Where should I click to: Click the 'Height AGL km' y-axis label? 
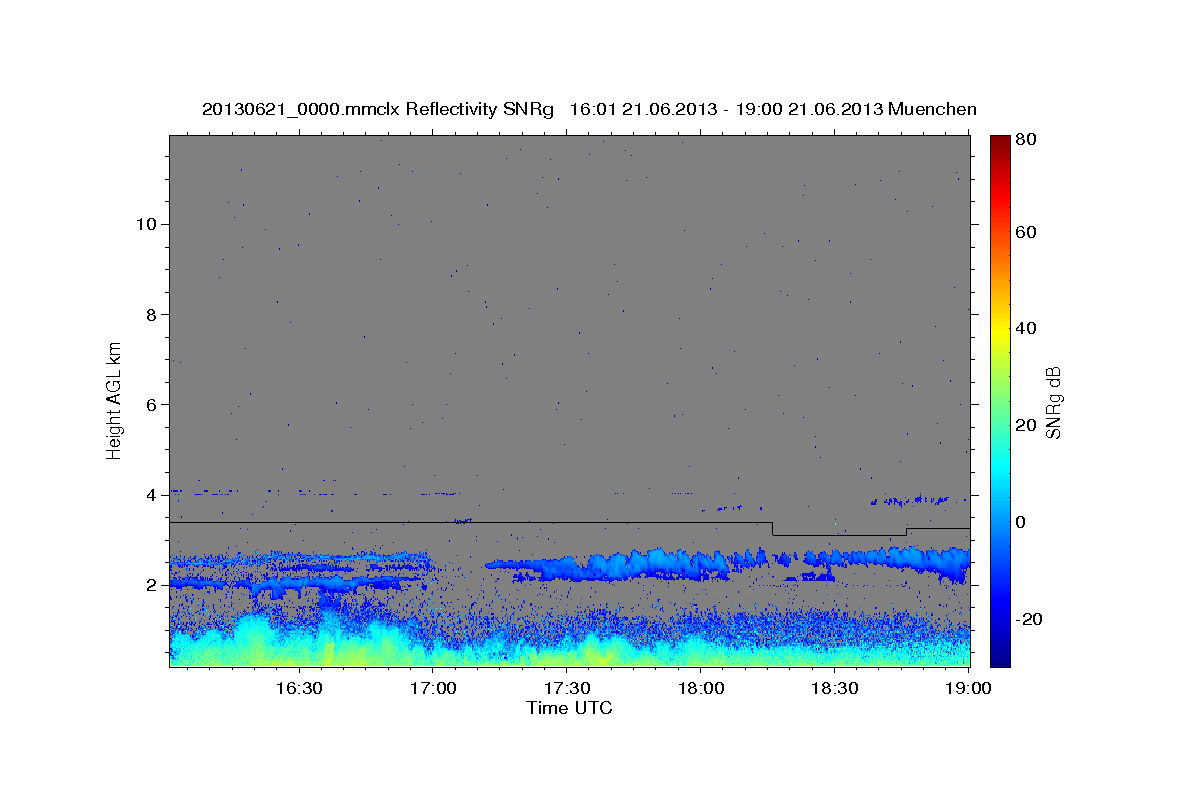tap(115, 399)
